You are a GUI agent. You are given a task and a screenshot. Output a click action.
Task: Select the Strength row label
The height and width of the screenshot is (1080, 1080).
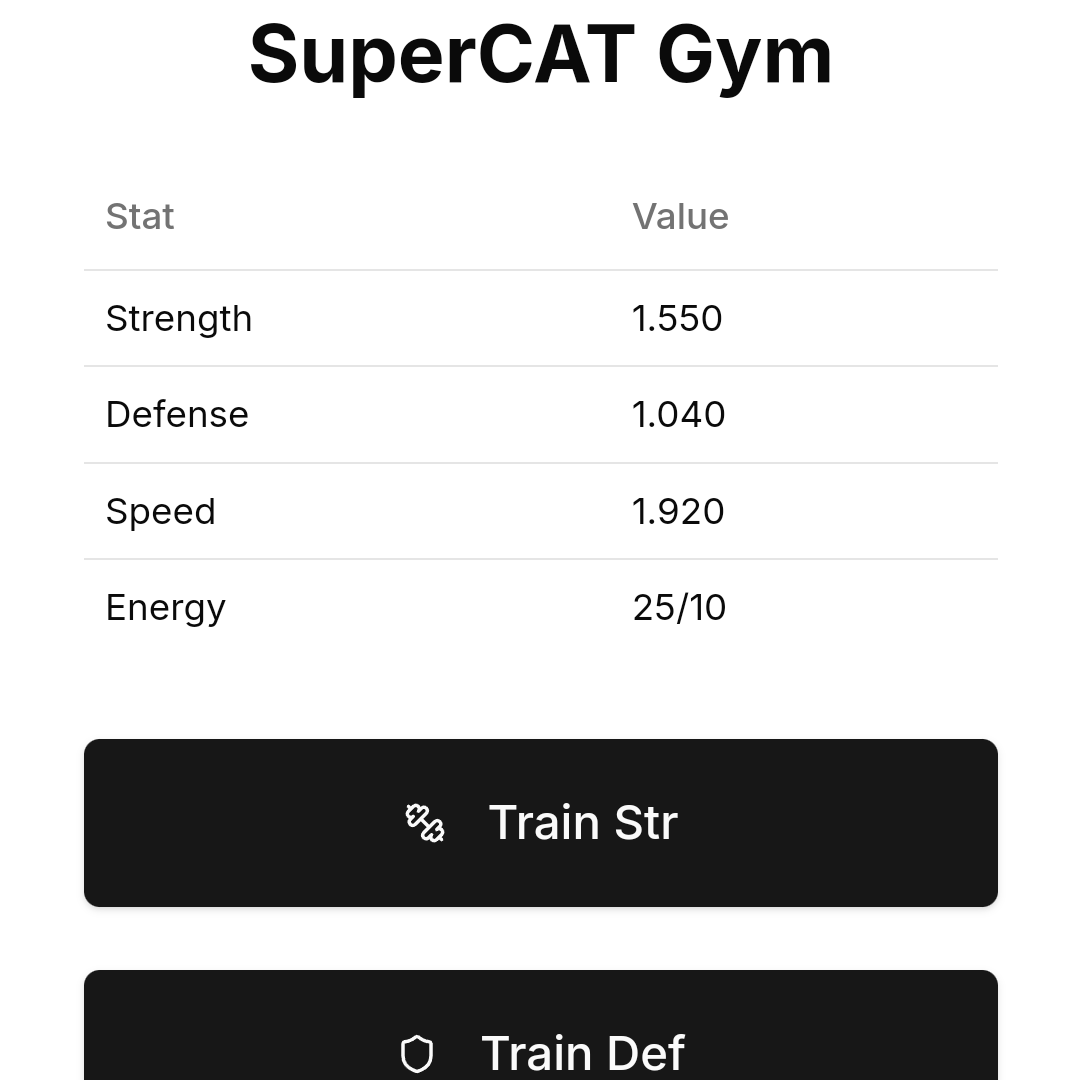179,319
